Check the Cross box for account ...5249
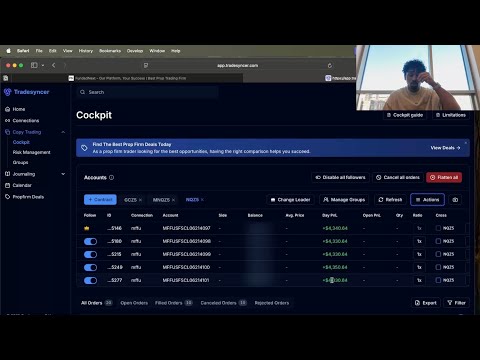 (438, 267)
